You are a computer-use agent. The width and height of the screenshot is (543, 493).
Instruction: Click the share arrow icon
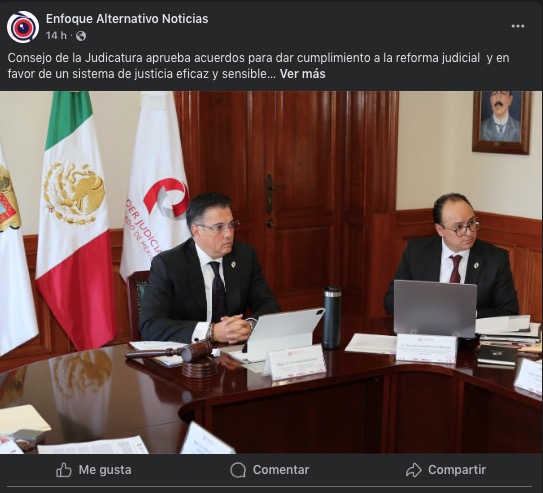click(x=413, y=470)
